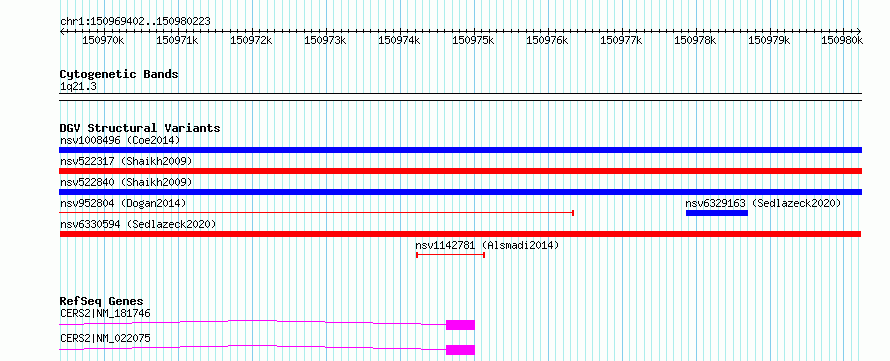Click the red bar under nsv522317
The image size is (890, 361).
[460, 171]
